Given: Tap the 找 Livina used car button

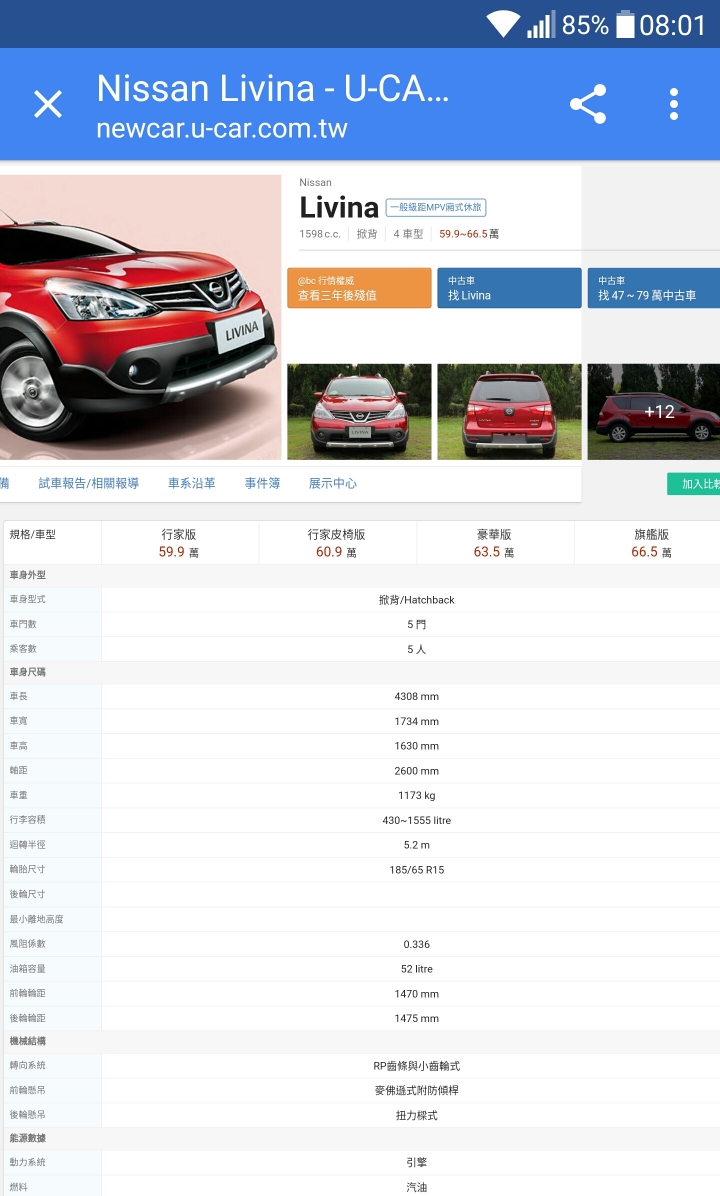Looking at the screenshot, I should click(x=509, y=288).
